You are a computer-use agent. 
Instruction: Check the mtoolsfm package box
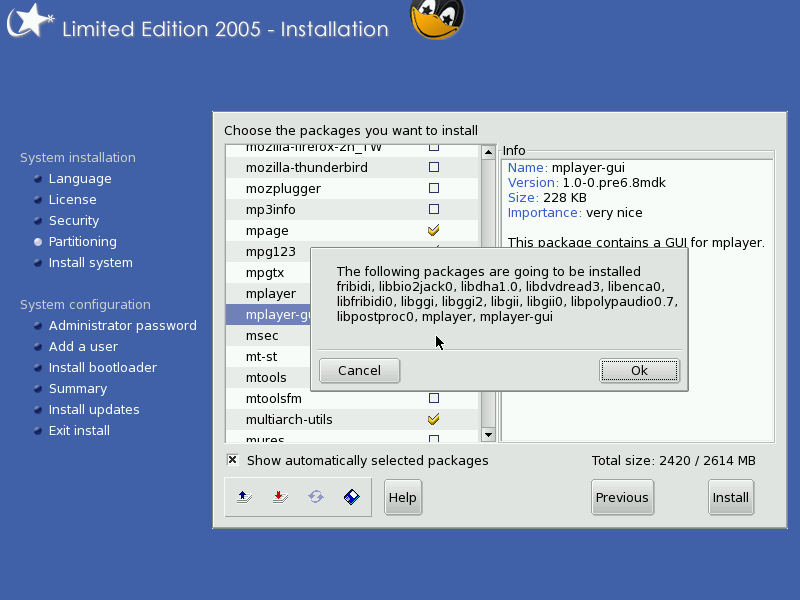click(x=434, y=398)
